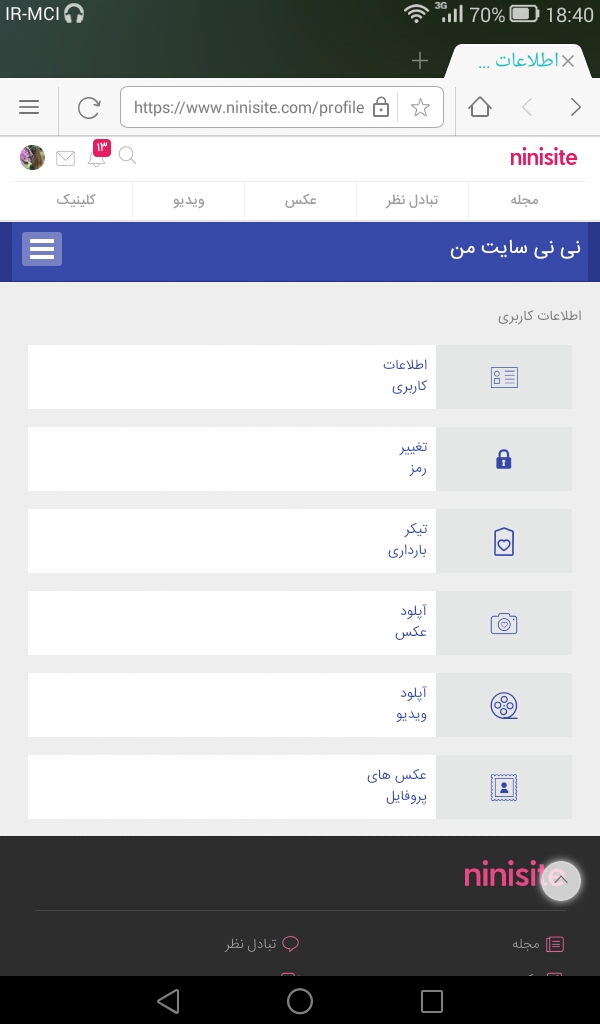Image resolution: width=600 pixels, height=1024 pixels.
Task: Go to browser home icon
Action: point(480,107)
